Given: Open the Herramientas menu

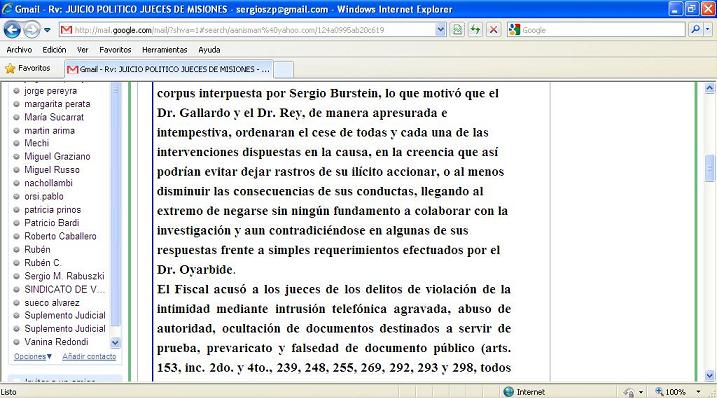Looking at the screenshot, I should click(x=165, y=50).
